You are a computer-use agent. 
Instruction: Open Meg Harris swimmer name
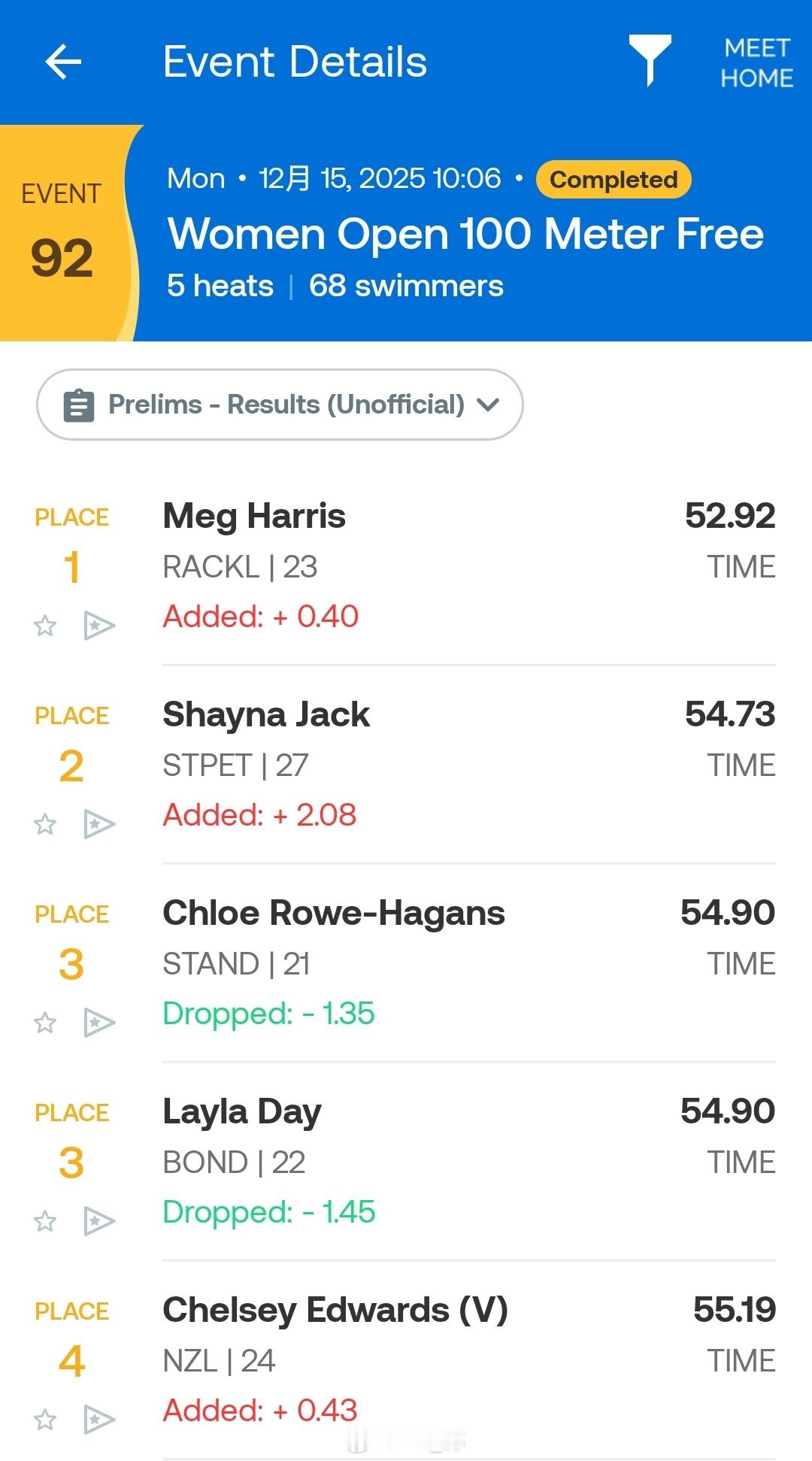tap(254, 517)
